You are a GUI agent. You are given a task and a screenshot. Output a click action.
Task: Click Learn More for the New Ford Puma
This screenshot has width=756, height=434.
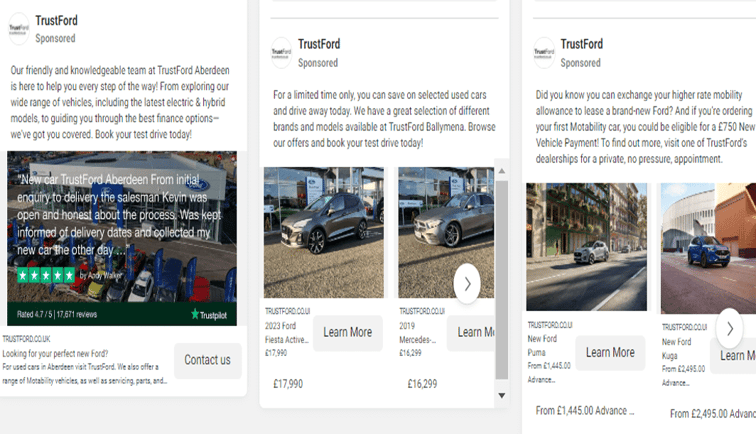610,352
